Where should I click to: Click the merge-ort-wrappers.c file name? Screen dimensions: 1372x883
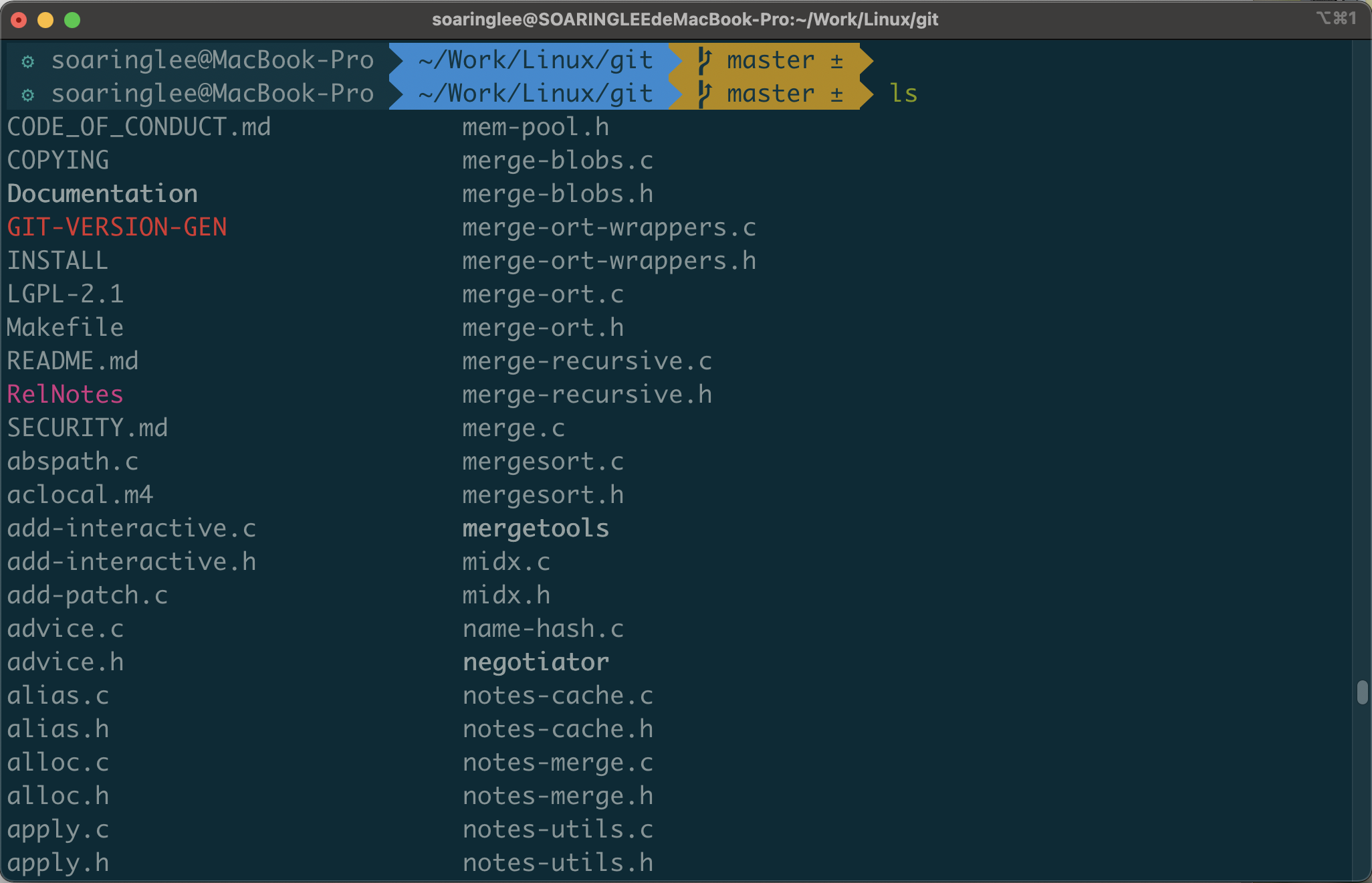[x=610, y=227]
